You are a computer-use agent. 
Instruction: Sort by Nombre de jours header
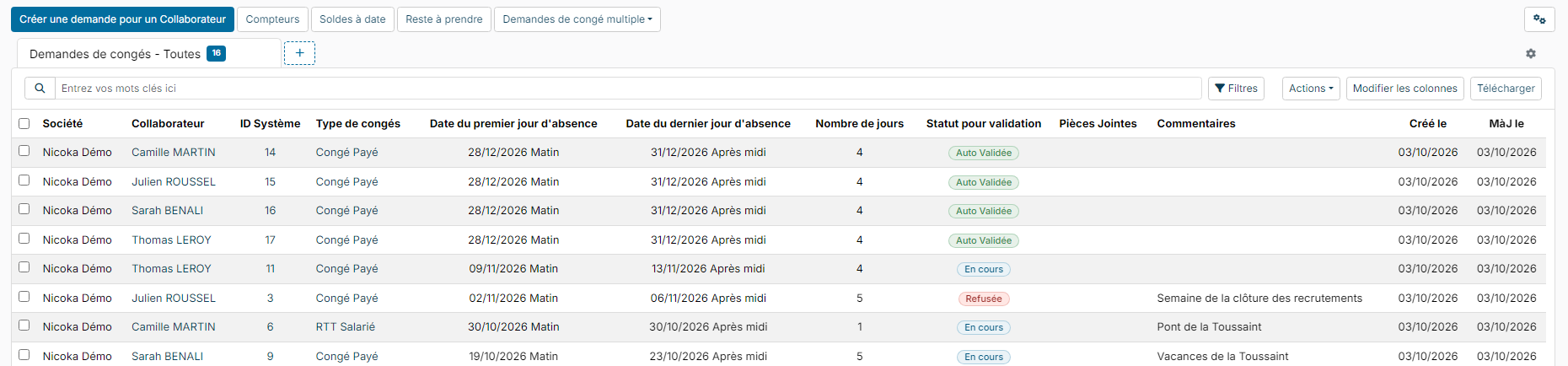pos(859,124)
